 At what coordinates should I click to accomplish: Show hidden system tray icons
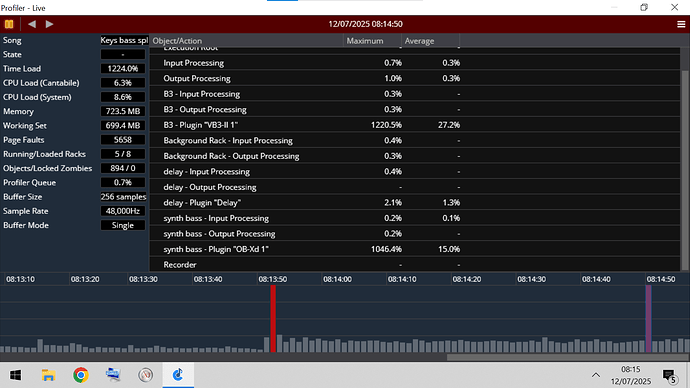coord(595,375)
